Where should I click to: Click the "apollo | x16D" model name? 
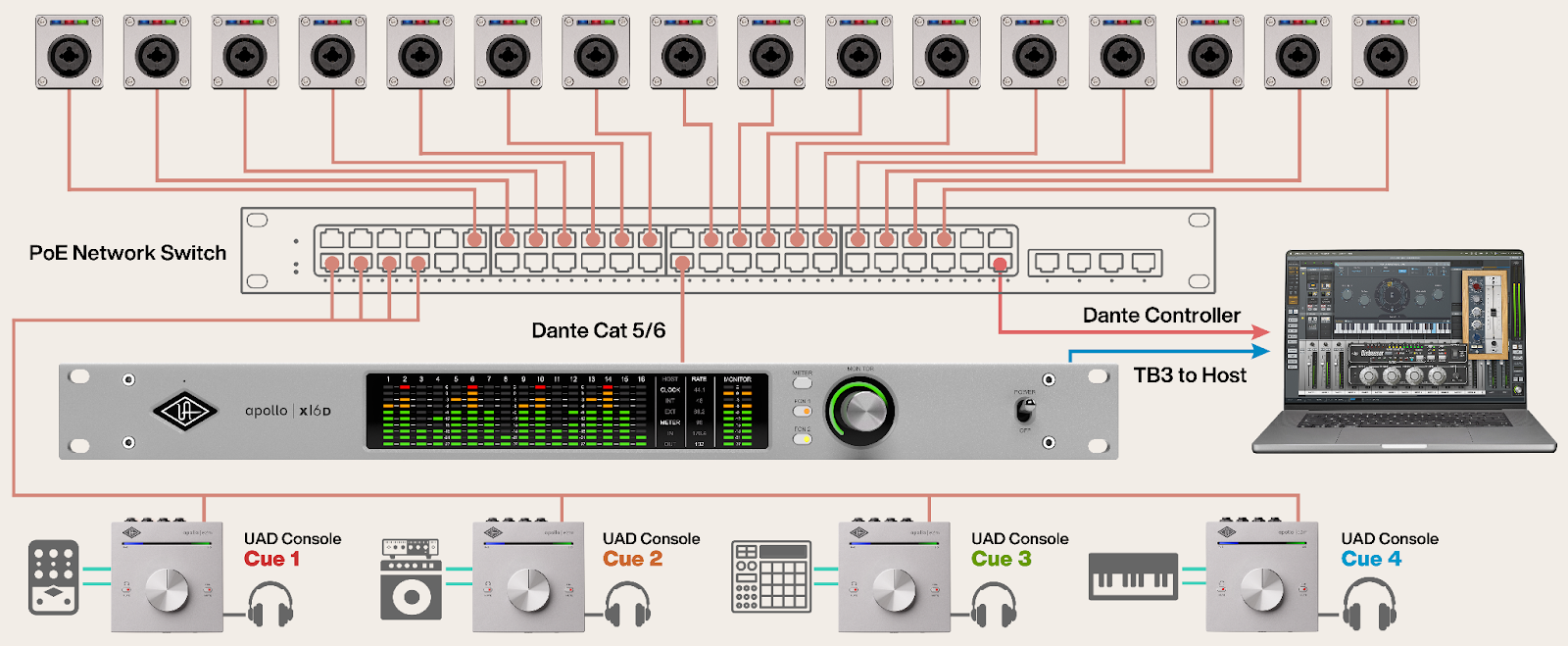[288, 411]
